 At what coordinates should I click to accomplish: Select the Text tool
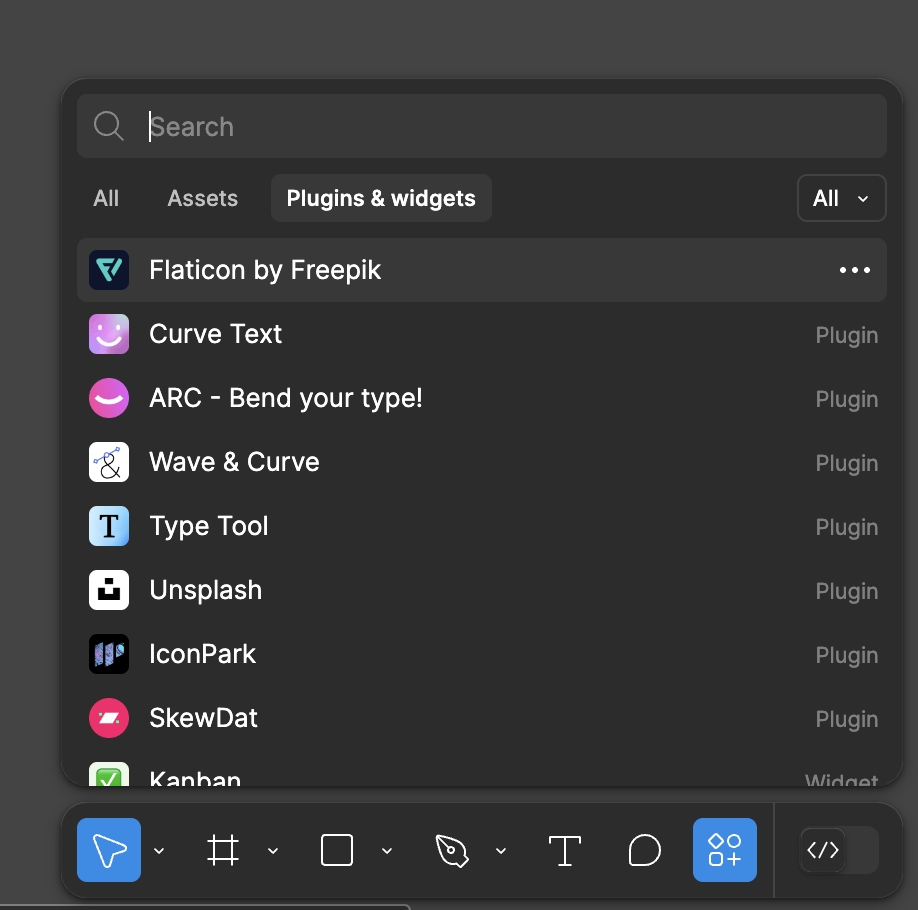(x=565, y=850)
